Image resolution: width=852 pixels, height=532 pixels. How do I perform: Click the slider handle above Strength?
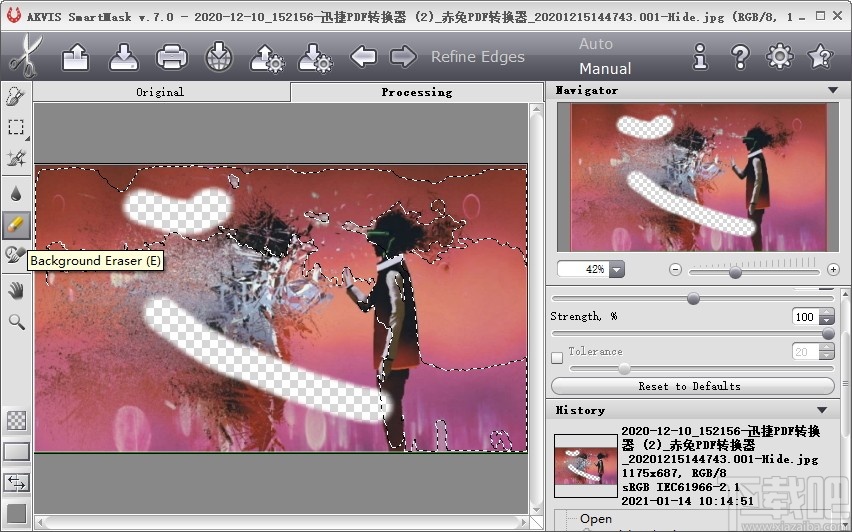click(693, 298)
